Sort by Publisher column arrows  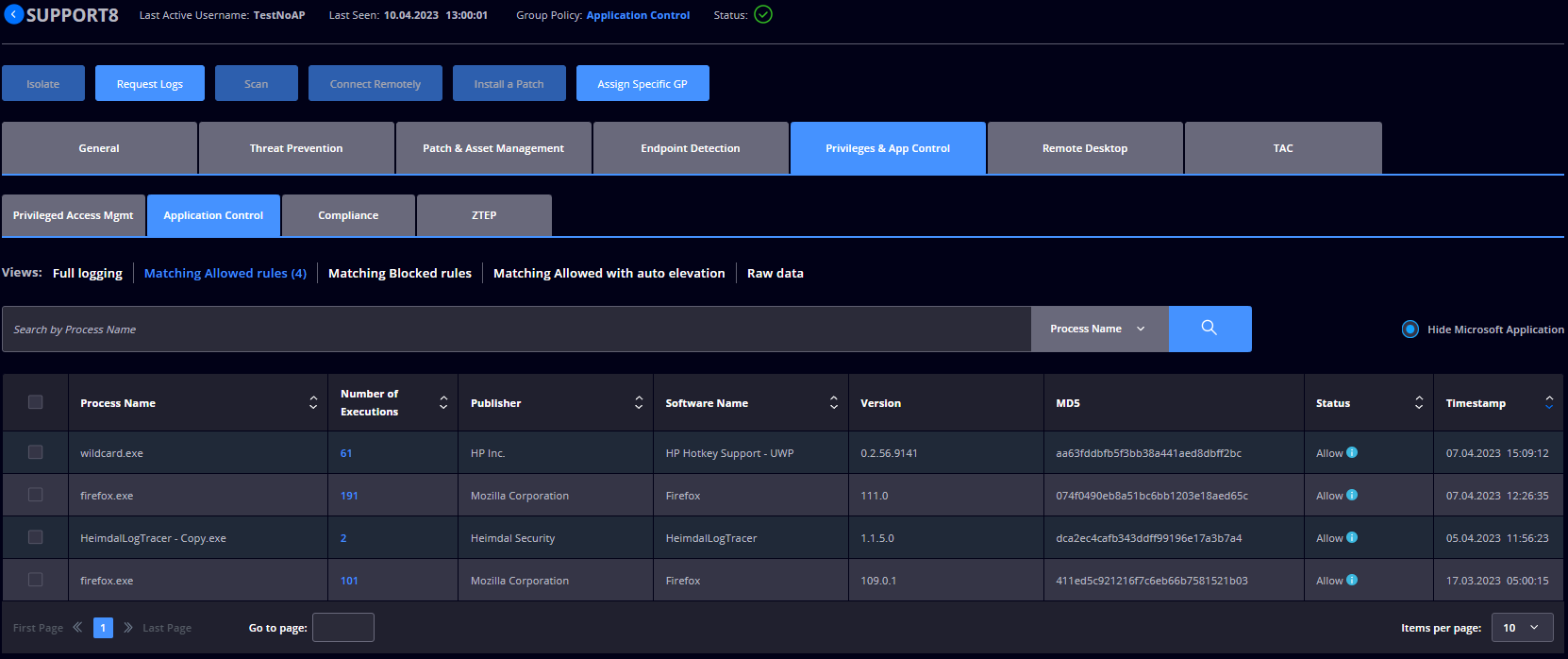tap(639, 402)
